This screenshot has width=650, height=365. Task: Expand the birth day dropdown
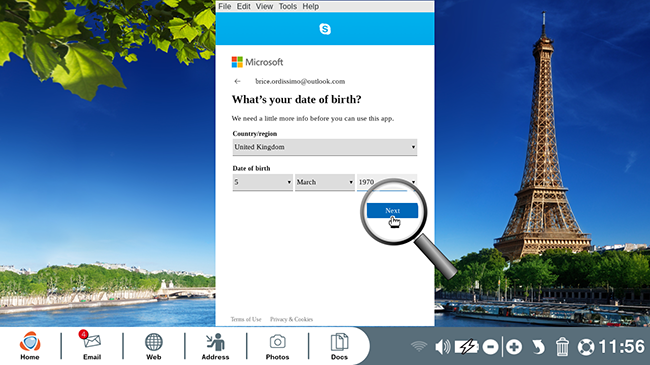point(262,182)
